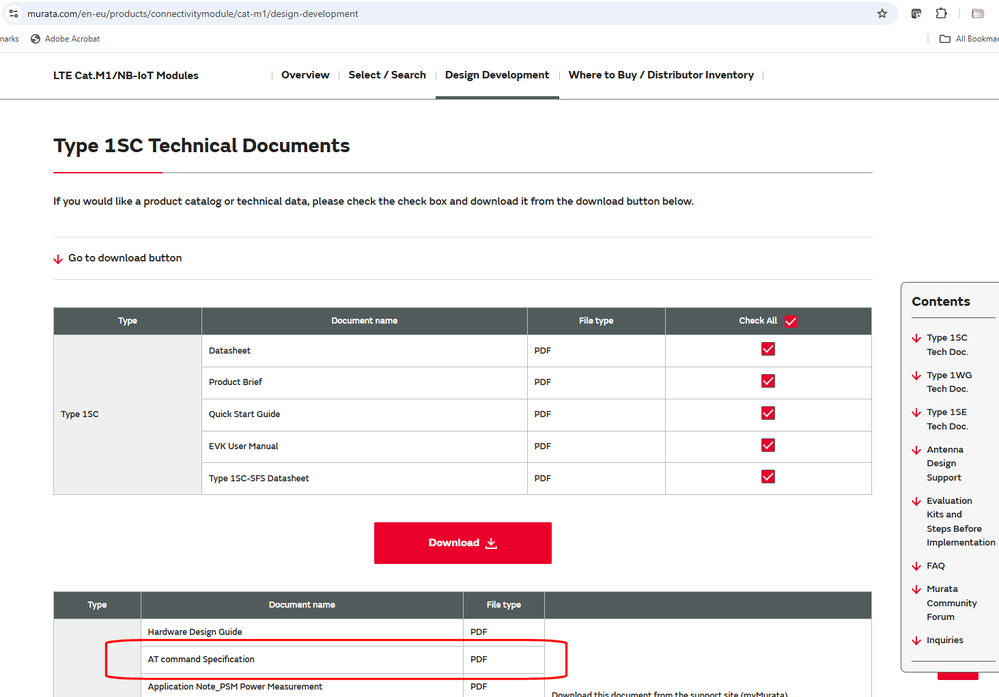This screenshot has width=999, height=697.
Task: Follow the Go to download button link
Action: pos(125,258)
